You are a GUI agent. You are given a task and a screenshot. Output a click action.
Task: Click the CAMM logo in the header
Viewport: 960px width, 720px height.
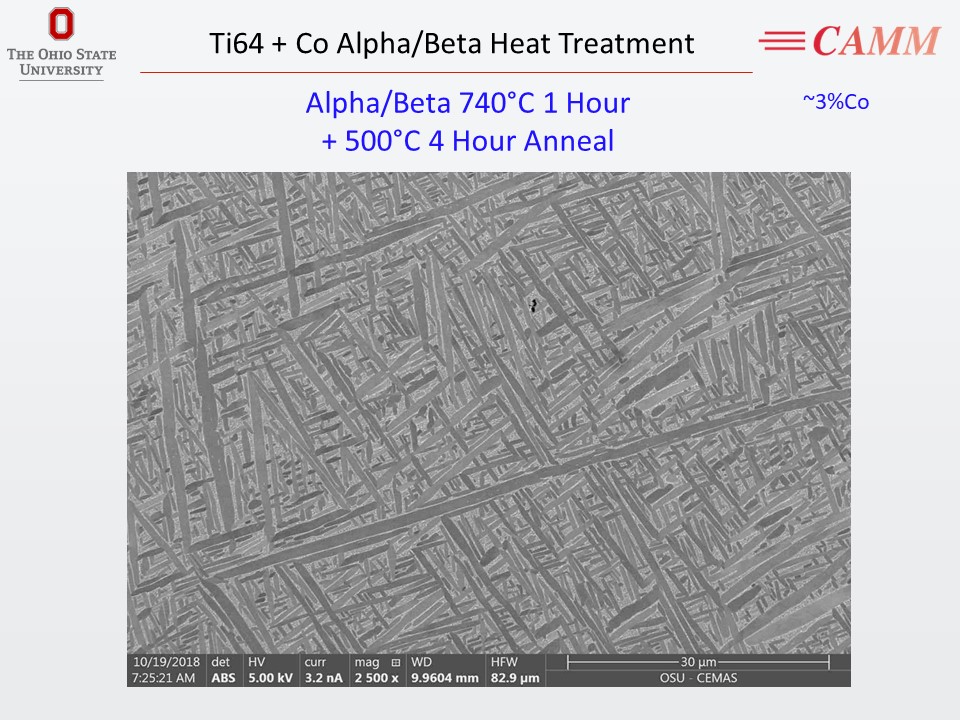pos(876,41)
